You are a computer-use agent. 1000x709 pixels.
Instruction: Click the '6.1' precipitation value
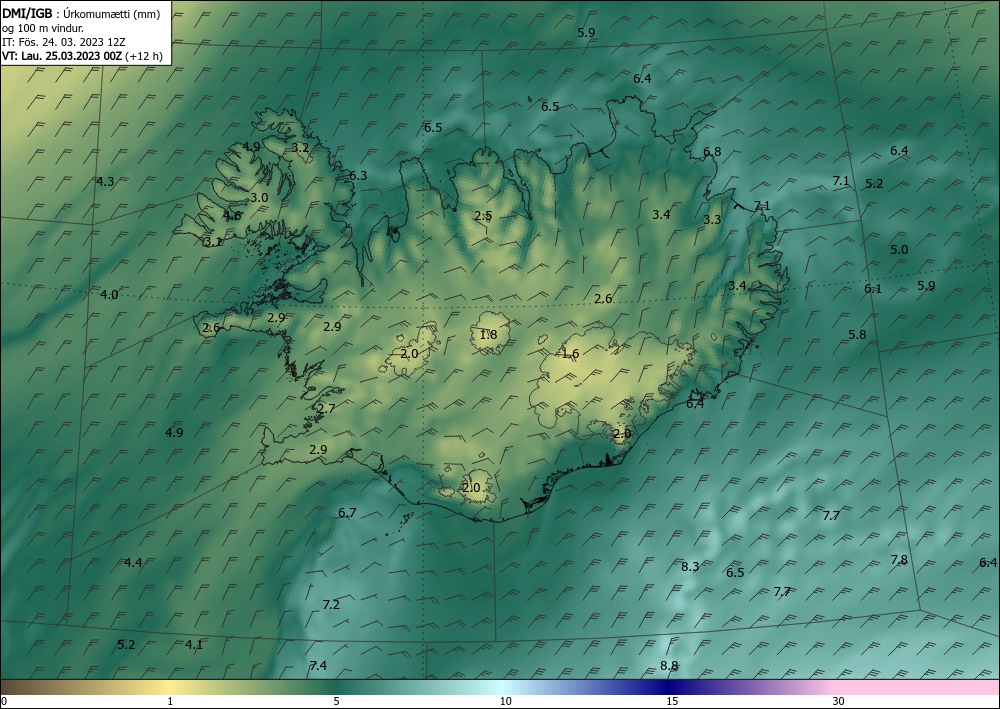pyautogui.click(x=873, y=289)
